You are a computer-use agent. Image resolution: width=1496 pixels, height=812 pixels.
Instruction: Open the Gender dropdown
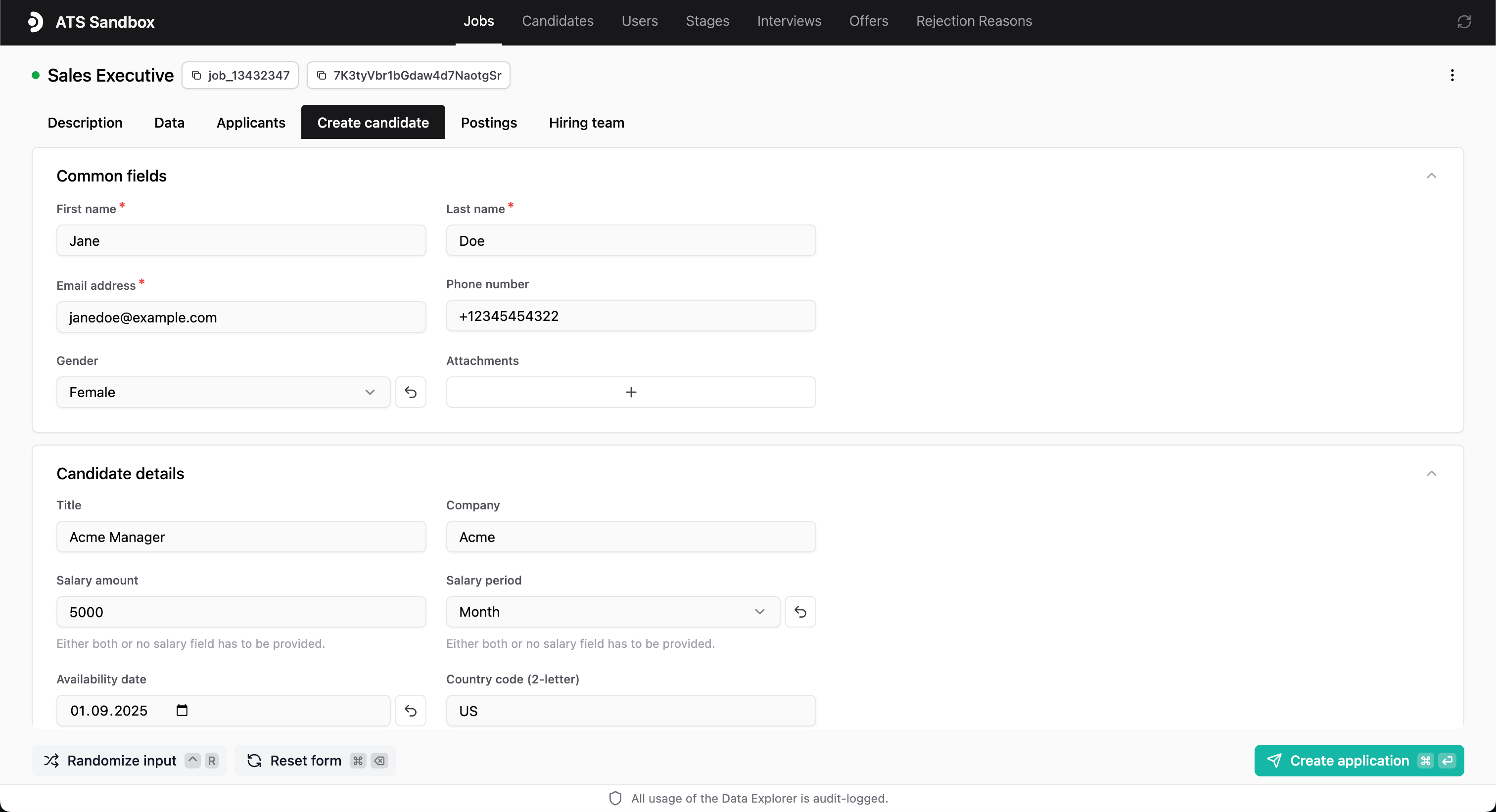pyautogui.click(x=224, y=392)
